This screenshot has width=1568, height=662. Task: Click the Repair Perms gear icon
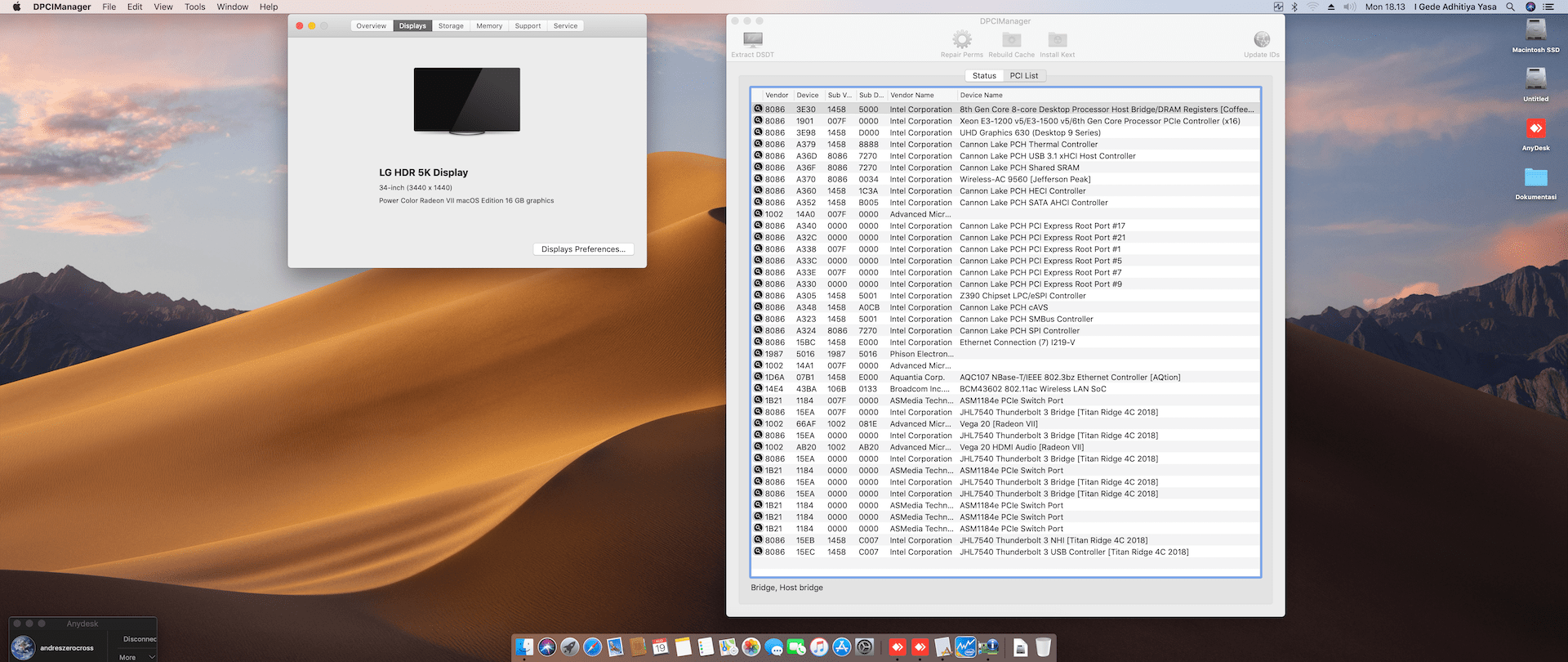point(962,40)
